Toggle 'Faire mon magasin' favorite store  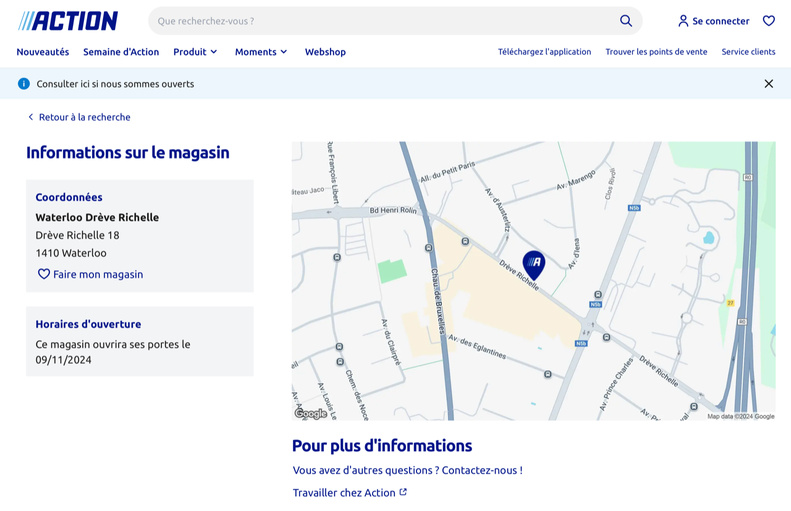90,274
